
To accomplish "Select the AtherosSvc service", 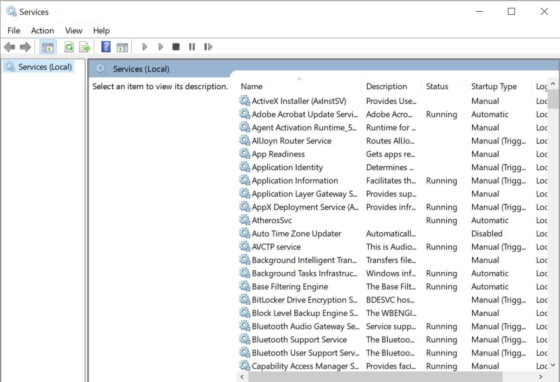I will pyautogui.click(x=393, y=220).
